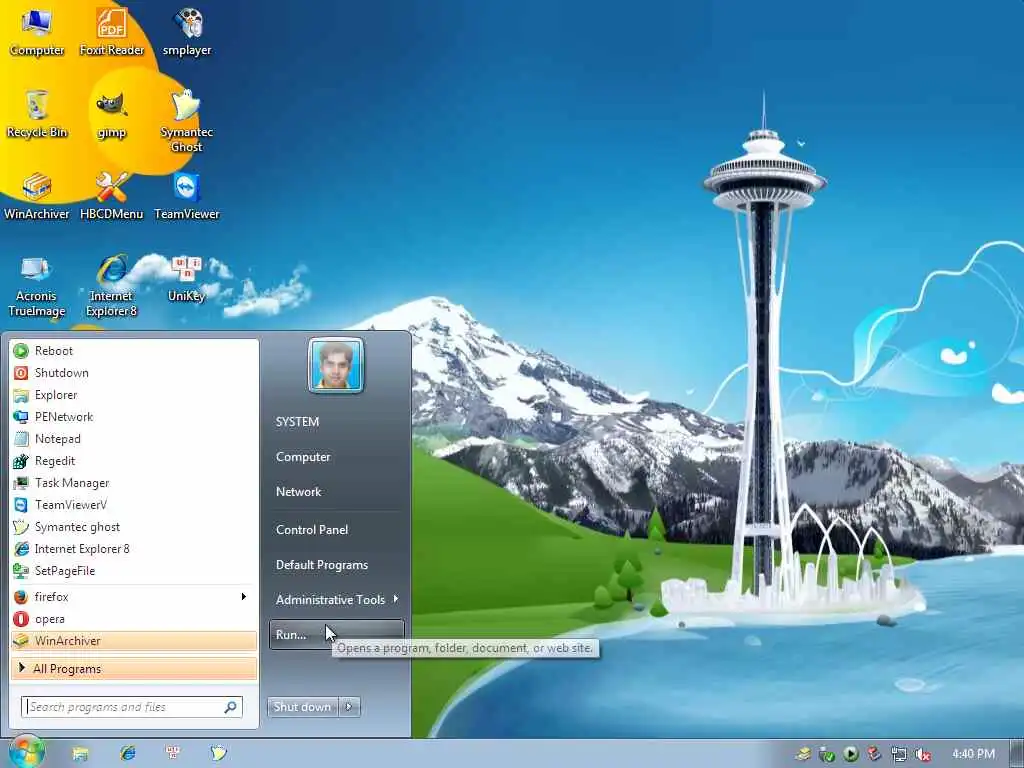Launch opera from the Start menu
The image size is (1024, 768).
134,619
